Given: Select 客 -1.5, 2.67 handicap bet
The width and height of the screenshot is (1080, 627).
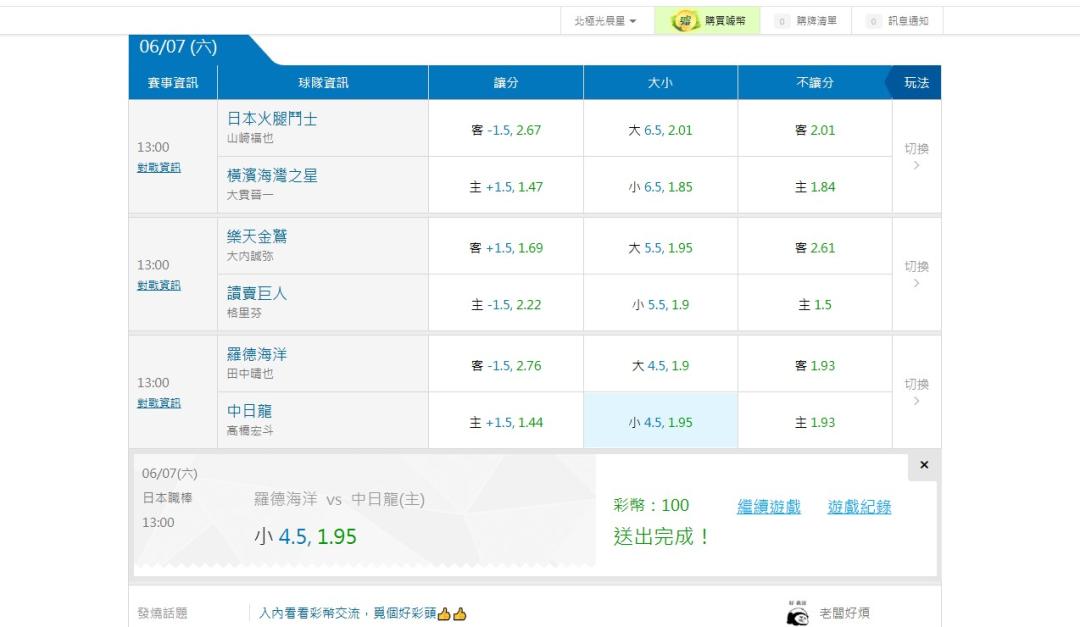Looking at the screenshot, I should pyautogui.click(x=506, y=130).
